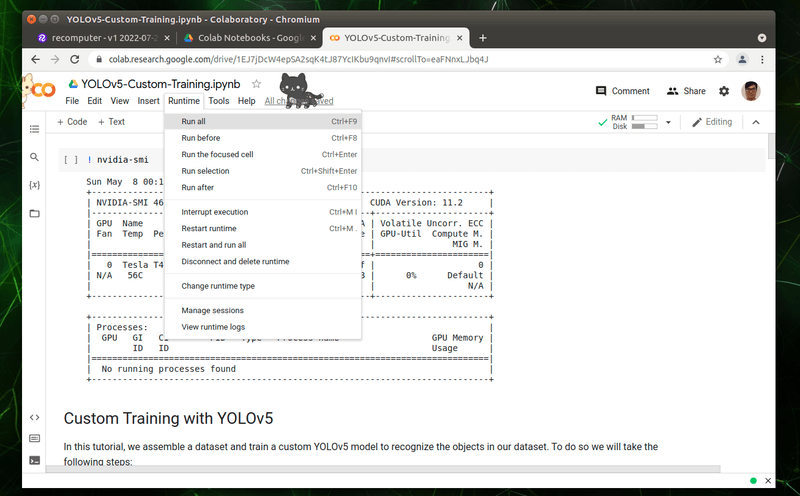Image resolution: width=800 pixels, height=496 pixels.
Task: Open the Edit menu
Action: tap(94, 101)
